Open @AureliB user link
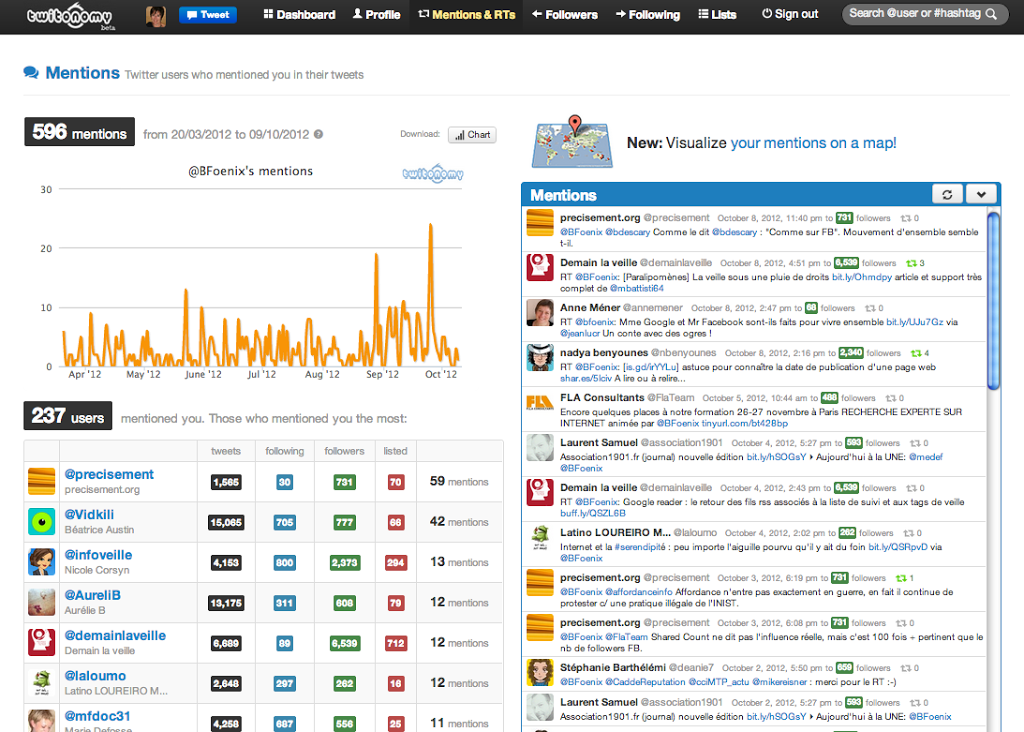Image resolution: width=1024 pixels, height=732 pixels. coord(92,596)
